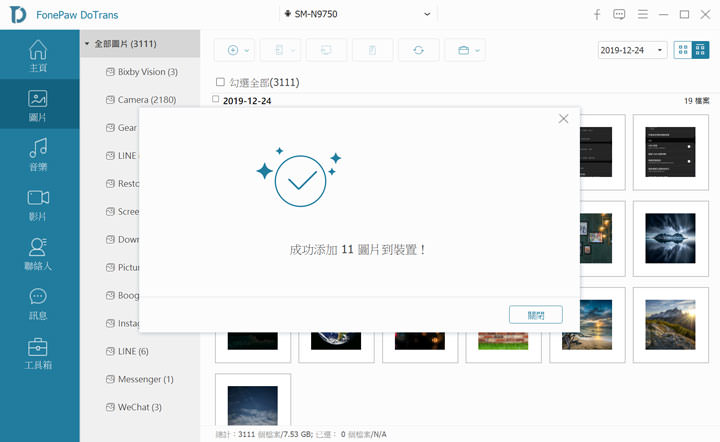Expand the export to device arrow

(292, 50)
